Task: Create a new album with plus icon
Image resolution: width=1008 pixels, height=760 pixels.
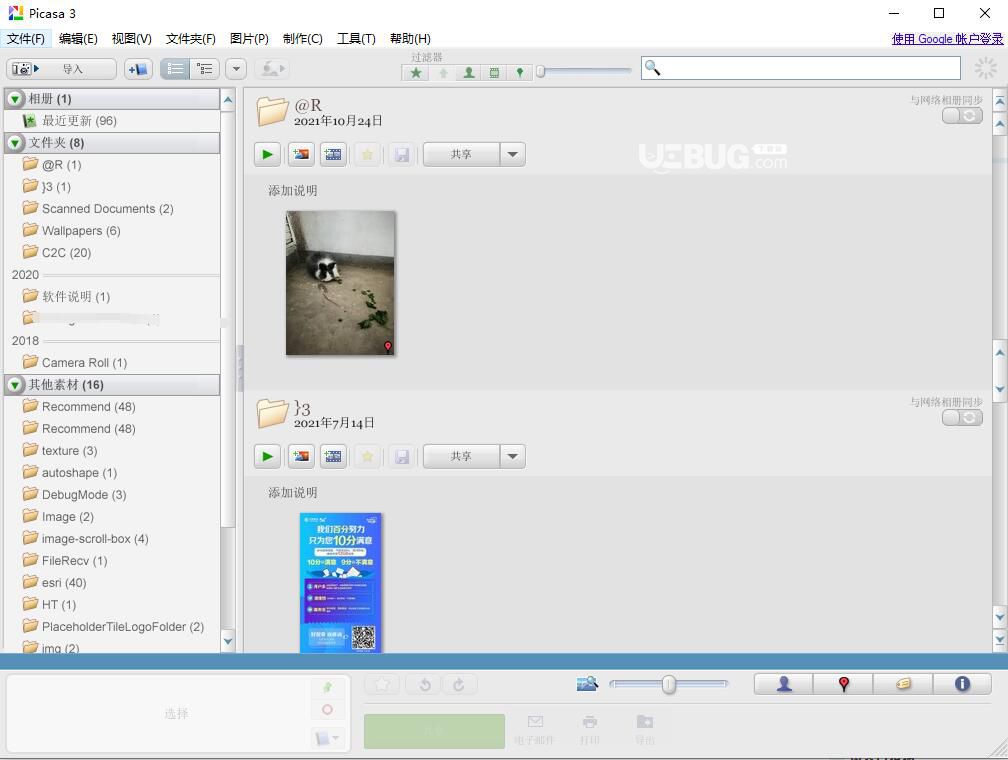Action: pyautogui.click(x=138, y=69)
